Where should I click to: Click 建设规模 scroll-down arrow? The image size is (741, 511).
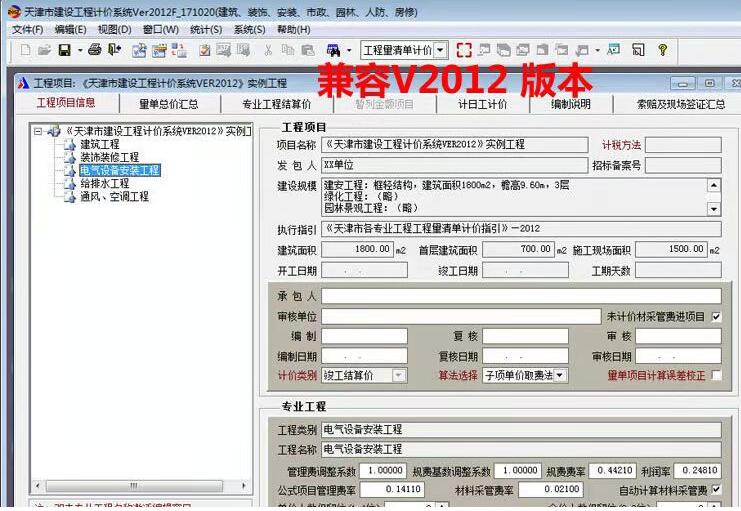pos(714,208)
